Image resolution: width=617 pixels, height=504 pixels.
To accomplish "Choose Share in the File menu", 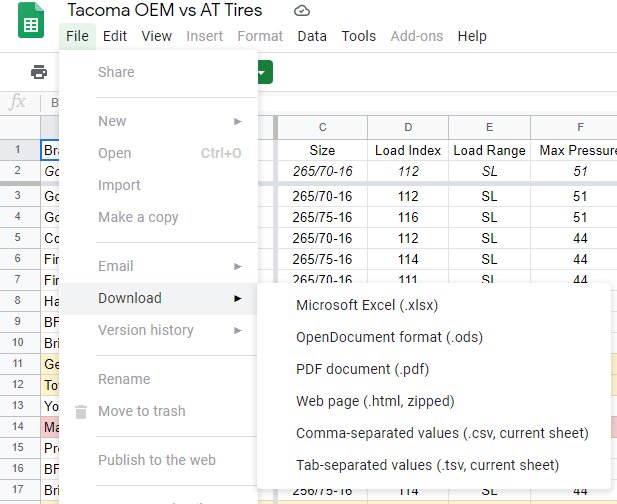I will 158,72.
